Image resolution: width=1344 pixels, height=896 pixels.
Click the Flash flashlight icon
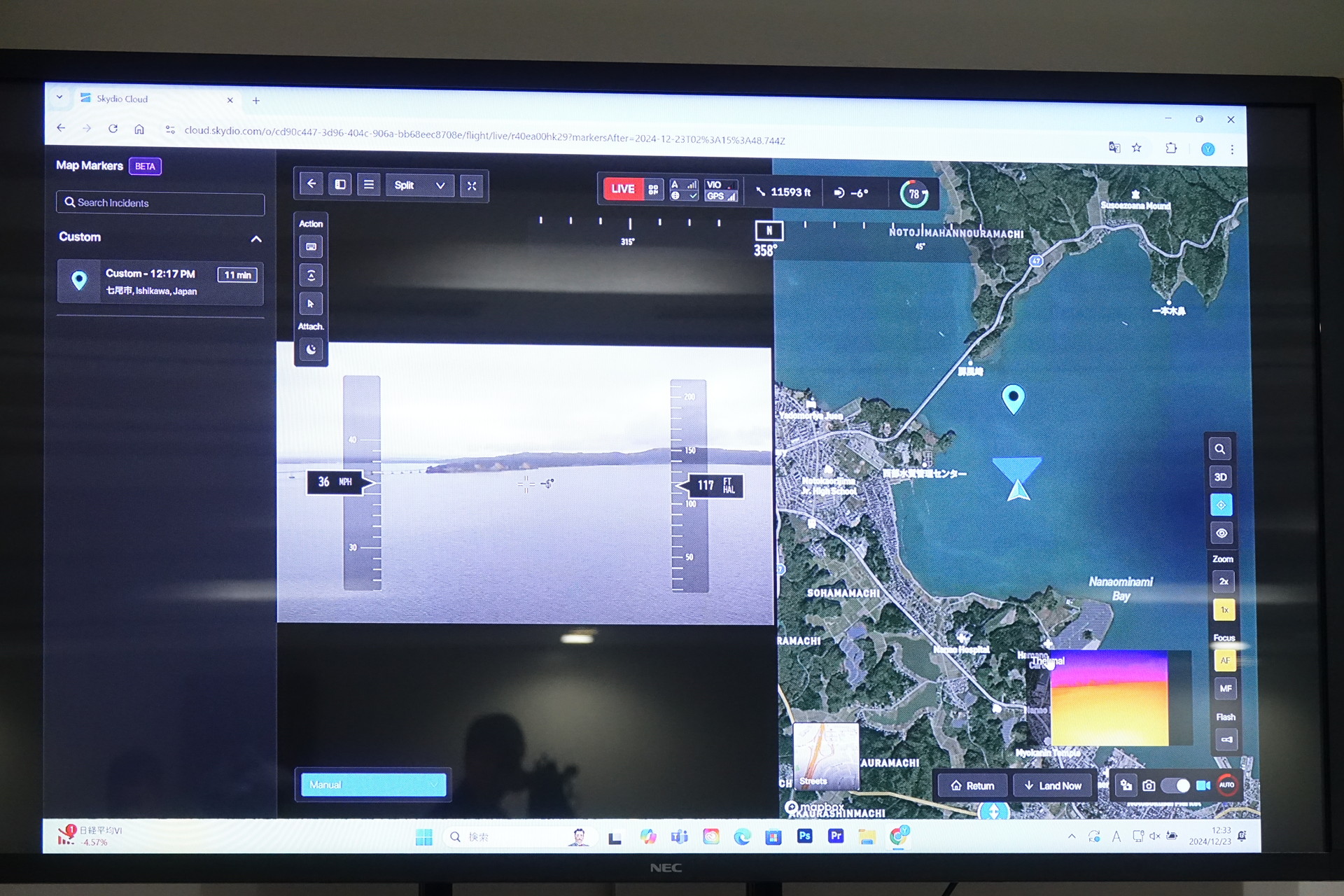click(x=1226, y=739)
